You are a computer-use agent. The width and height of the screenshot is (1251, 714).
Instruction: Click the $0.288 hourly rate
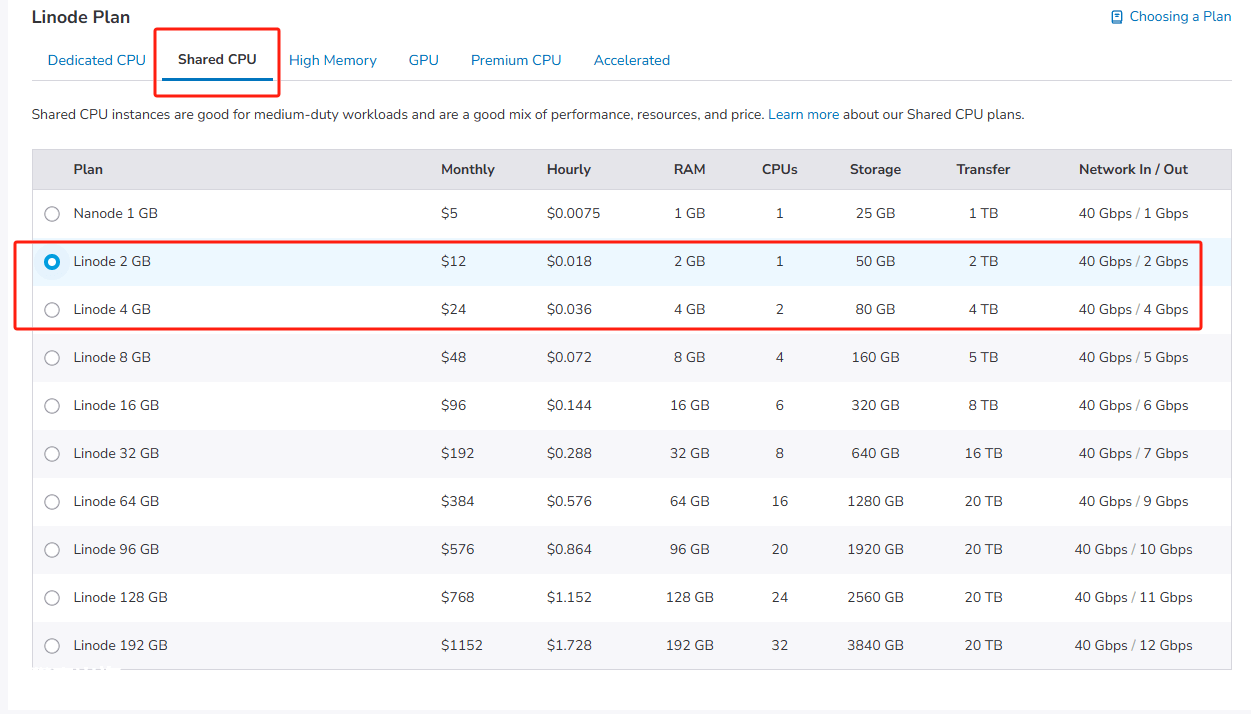(570, 453)
